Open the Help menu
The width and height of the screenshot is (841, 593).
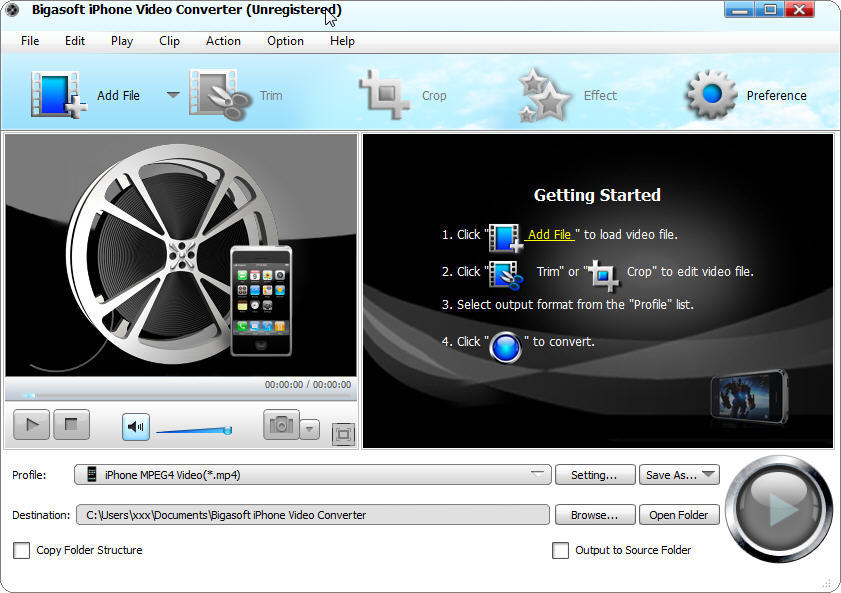pos(342,41)
